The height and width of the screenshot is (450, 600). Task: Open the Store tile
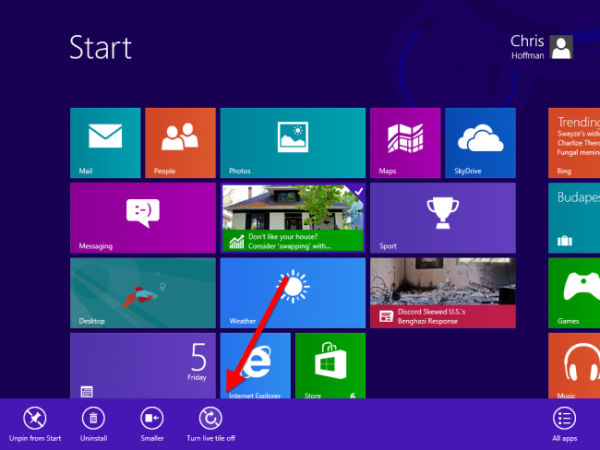coord(330,365)
